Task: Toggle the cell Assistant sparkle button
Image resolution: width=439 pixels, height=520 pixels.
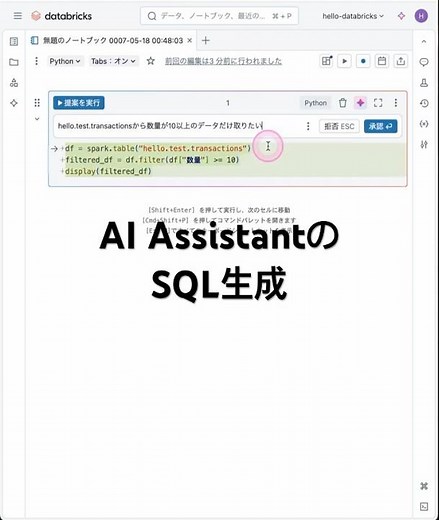Action: [x=360, y=103]
